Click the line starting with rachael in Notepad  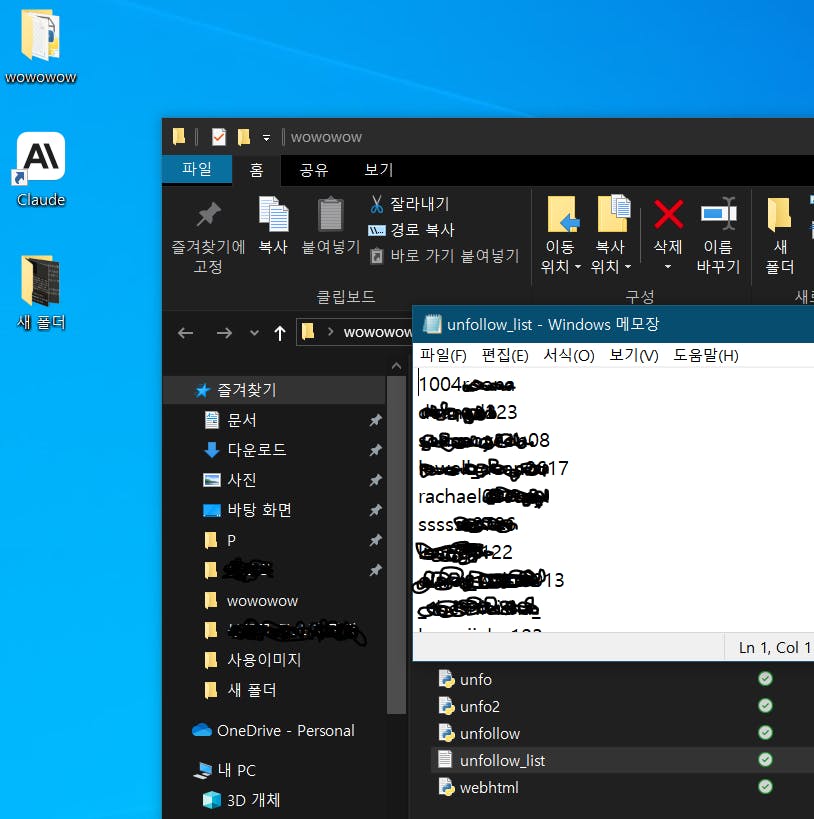click(x=484, y=496)
